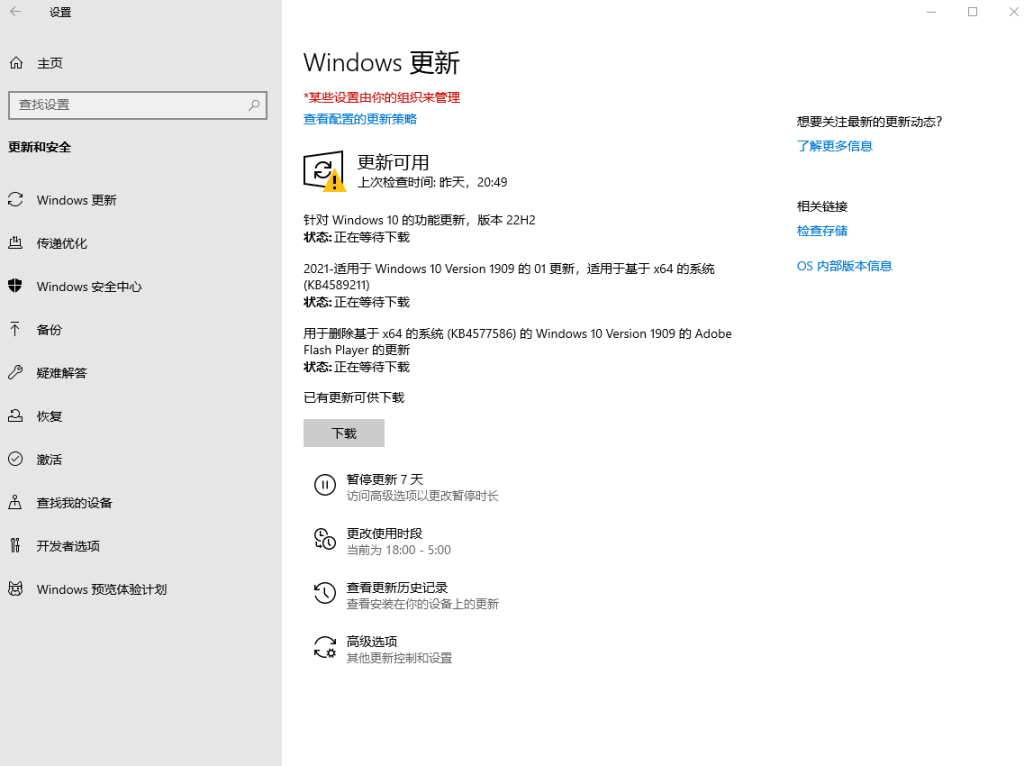Click the gear icon for 高级选项
Screen dimensions: 1024x766
pyautogui.click(x=324, y=647)
